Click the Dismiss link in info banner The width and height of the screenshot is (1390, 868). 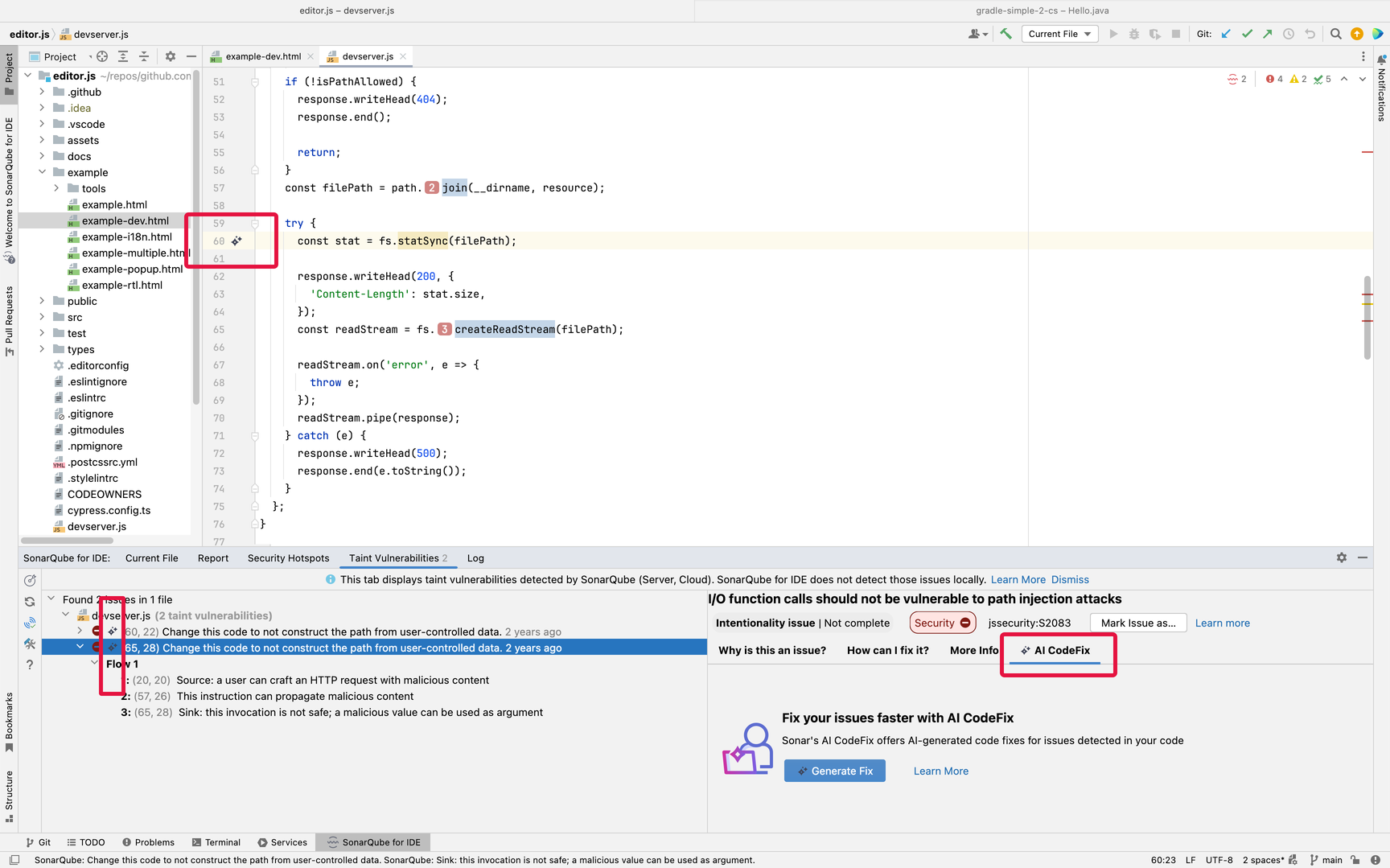pyautogui.click(x=1069, y=579)
